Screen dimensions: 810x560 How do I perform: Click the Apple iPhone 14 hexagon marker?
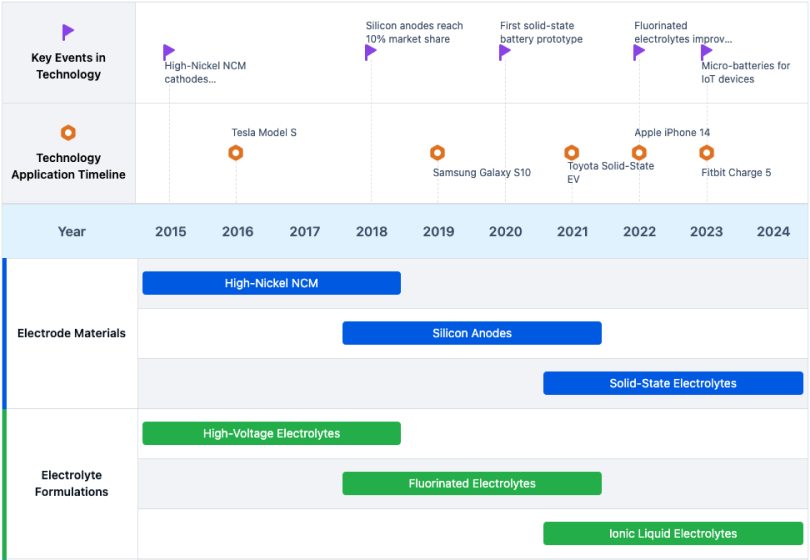click(x=639, y=153)
